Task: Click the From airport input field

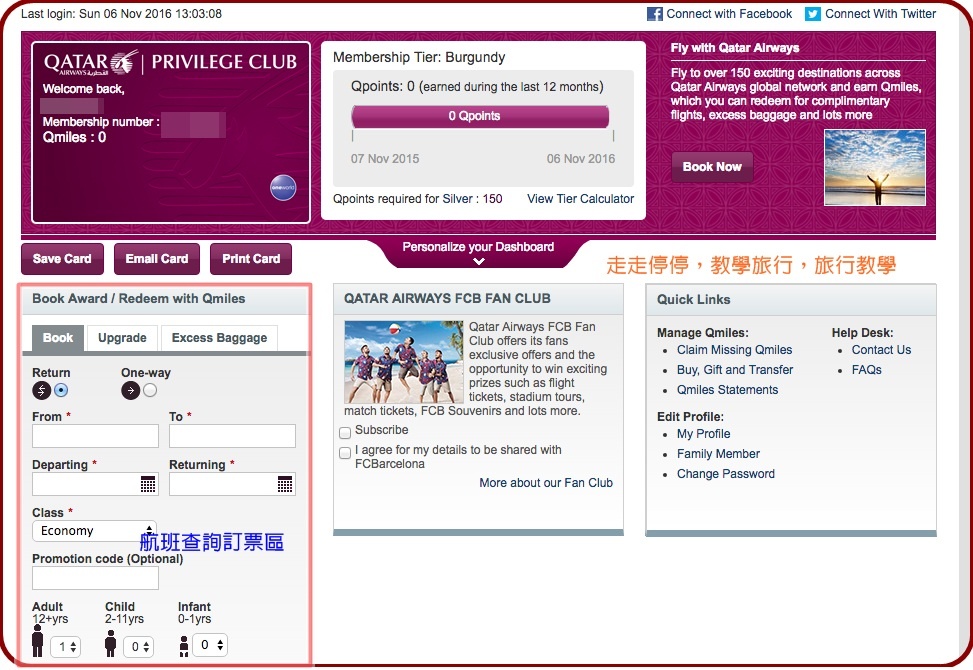Action: [x=96, y=436]
